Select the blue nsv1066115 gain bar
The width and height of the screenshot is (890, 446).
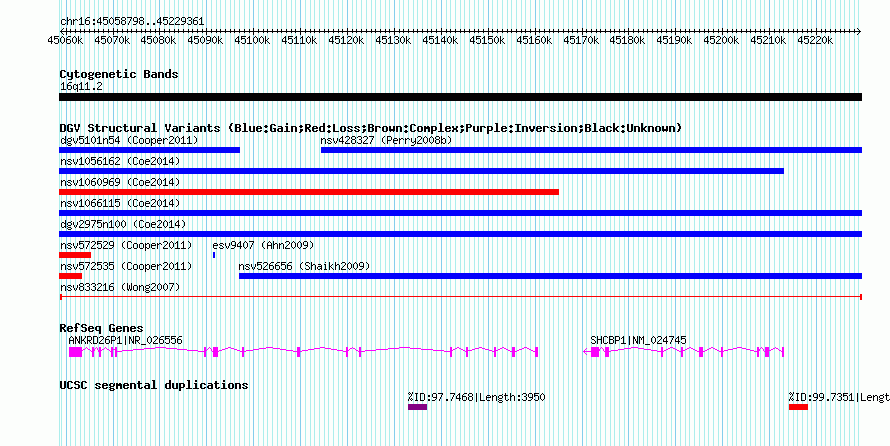(x=460, y=213)
